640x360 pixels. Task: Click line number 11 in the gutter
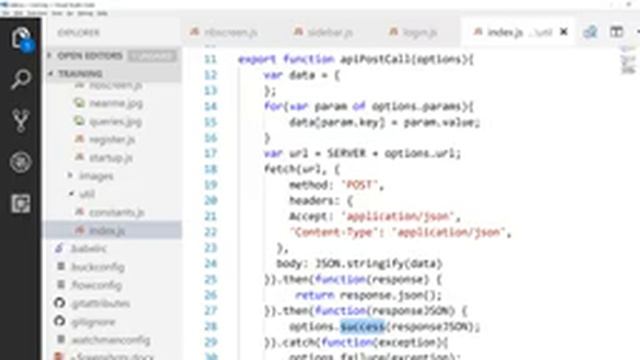coord(210,59)
